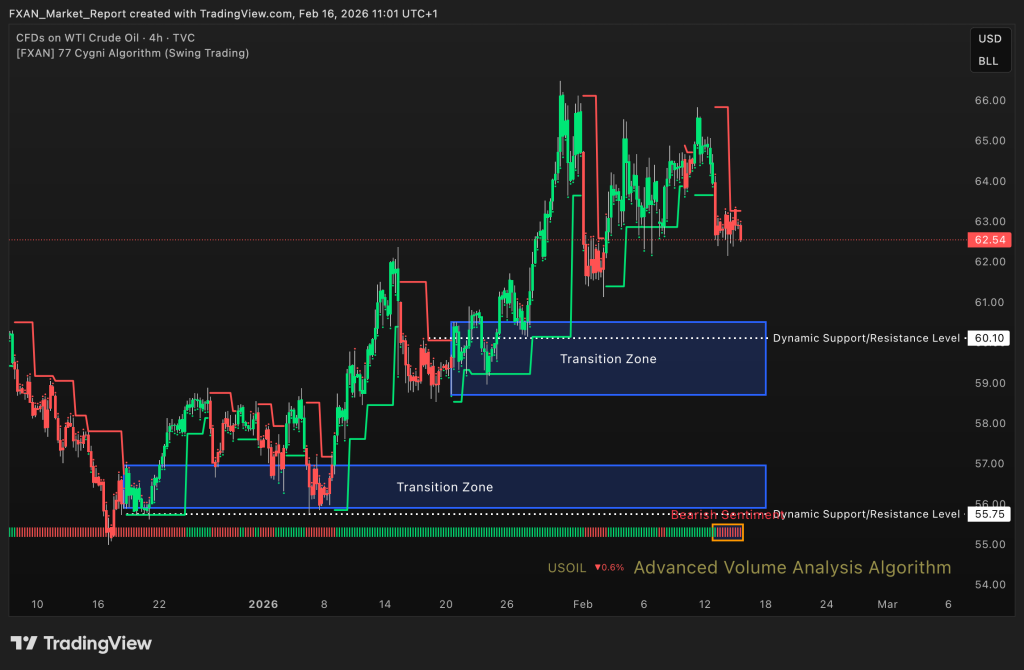This screenshot has height=670, width=1024.
Task: Click the upper Dynamic Support/Resistance Level label
Action: coord(866,338)
